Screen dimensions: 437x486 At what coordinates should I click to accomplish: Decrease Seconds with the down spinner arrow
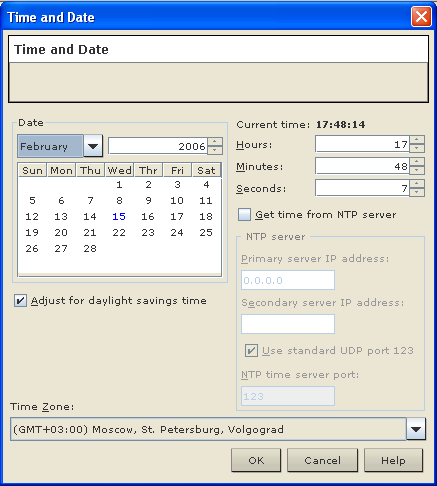(x=417, y=192)
